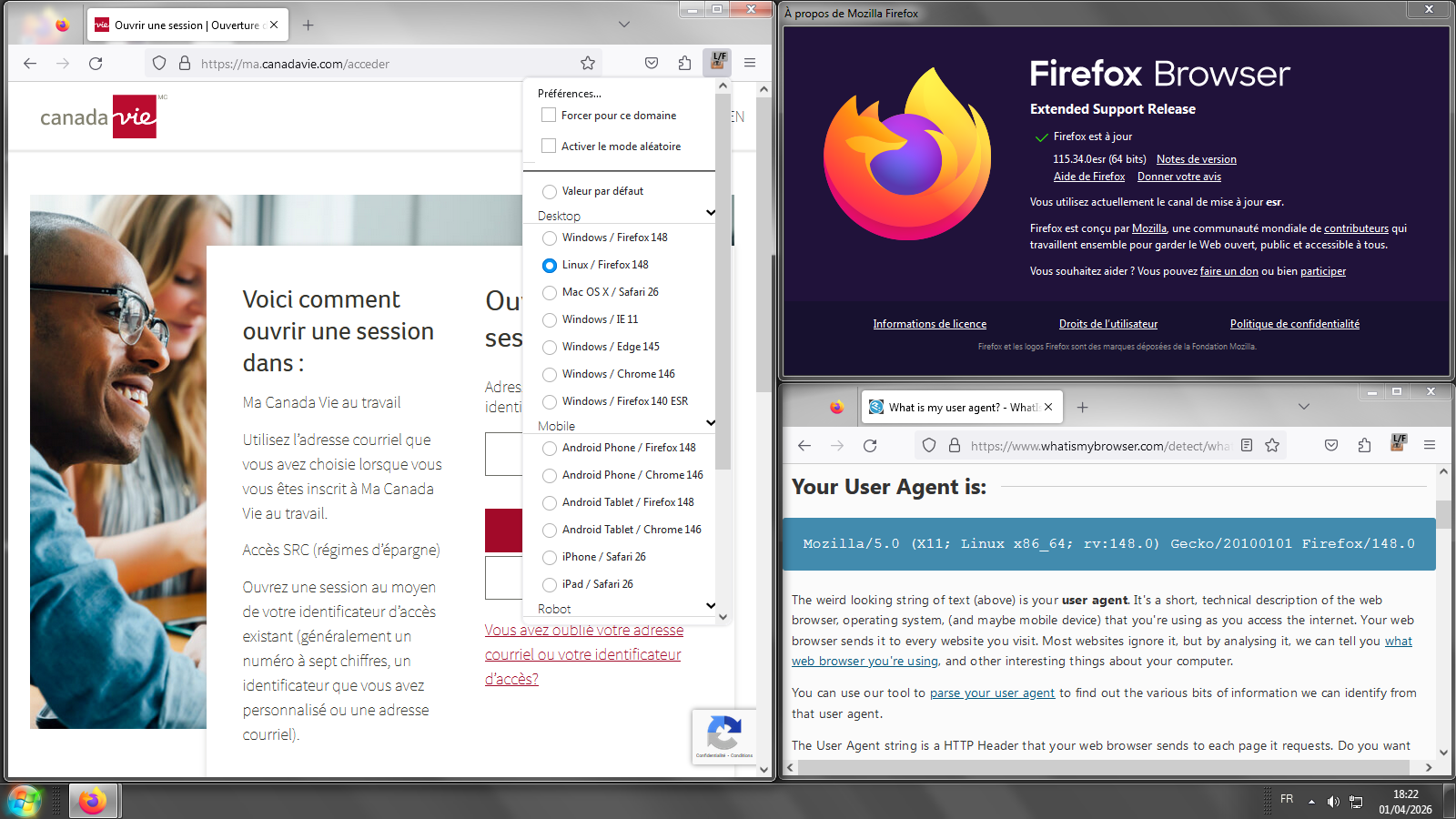Open new tab next to What is my user agent tab
This screenshot has width=1456, height=819.
point(1083,408)
